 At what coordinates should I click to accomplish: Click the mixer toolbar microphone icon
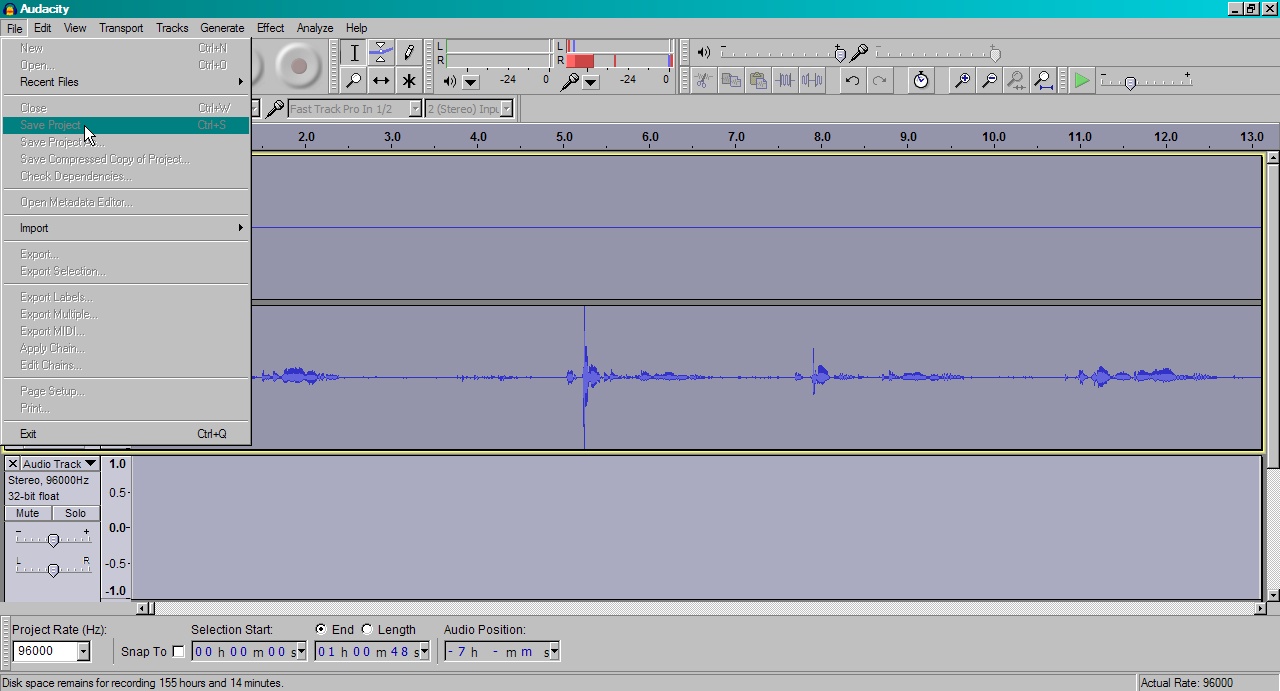tap(858, 52)
